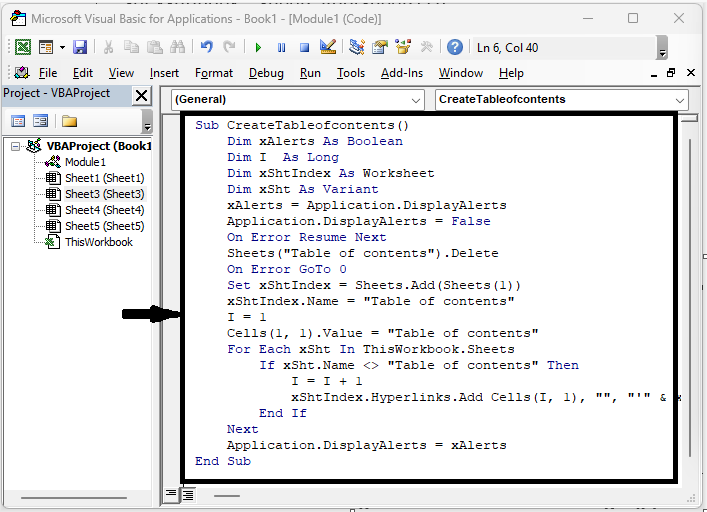The height and width of the screenshot is (512, 707).
Task: Click the Project panel toolbar overflow arrow
Action: [x=147, y=122]
